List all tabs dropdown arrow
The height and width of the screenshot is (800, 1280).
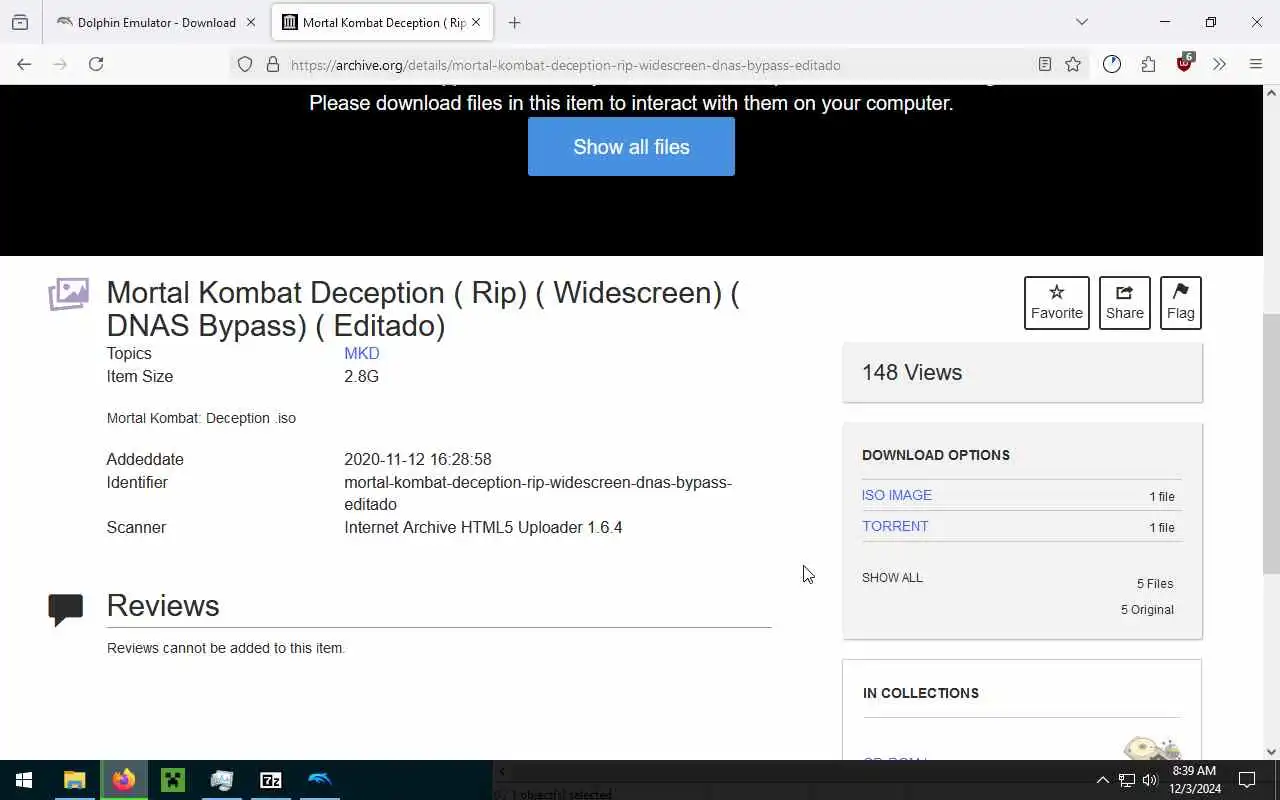click(x=1082, y=22)
